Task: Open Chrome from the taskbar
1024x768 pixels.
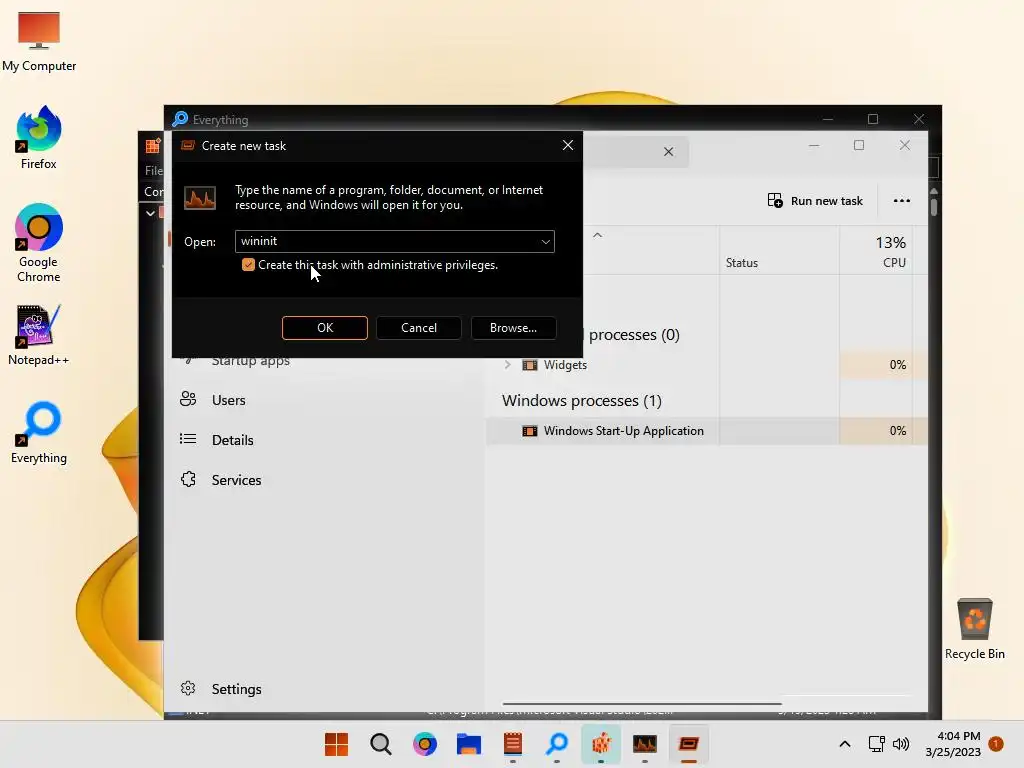Action: (x=424, y=744)
